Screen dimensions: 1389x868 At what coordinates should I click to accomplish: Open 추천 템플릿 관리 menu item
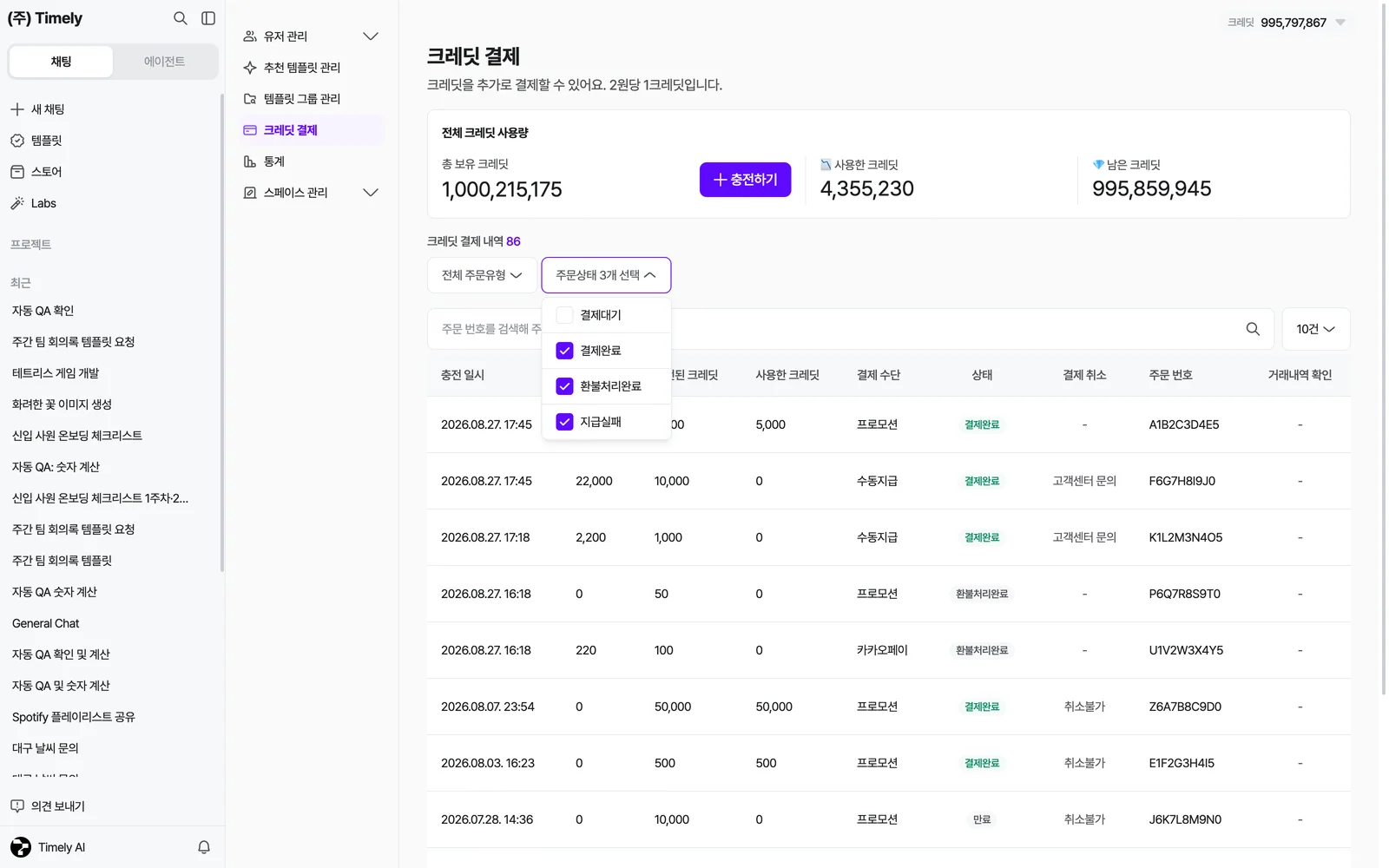click(313, 68)
